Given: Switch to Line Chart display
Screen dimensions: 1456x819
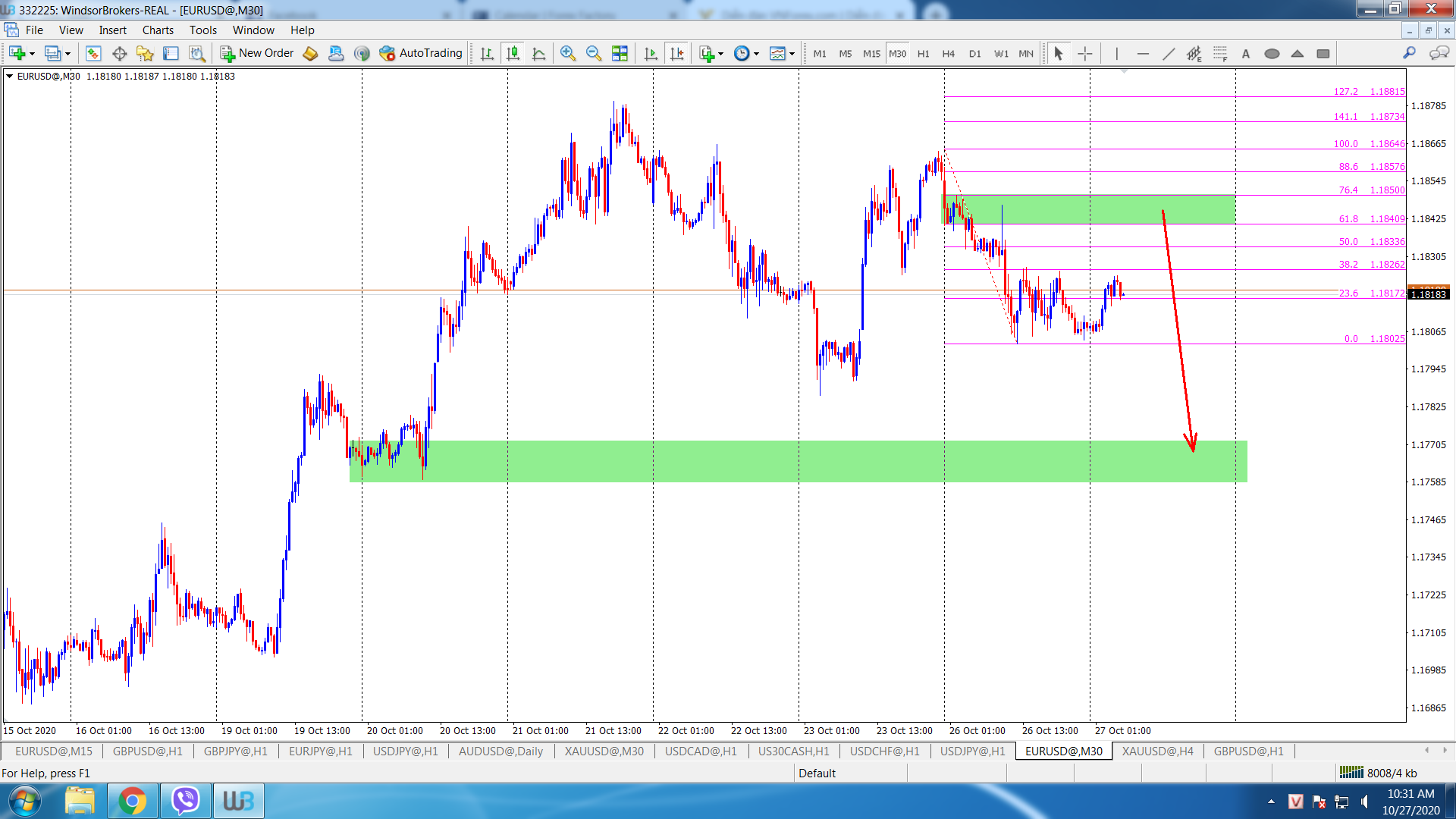Looking at the screenshot, I should click(x=538, y=53).
